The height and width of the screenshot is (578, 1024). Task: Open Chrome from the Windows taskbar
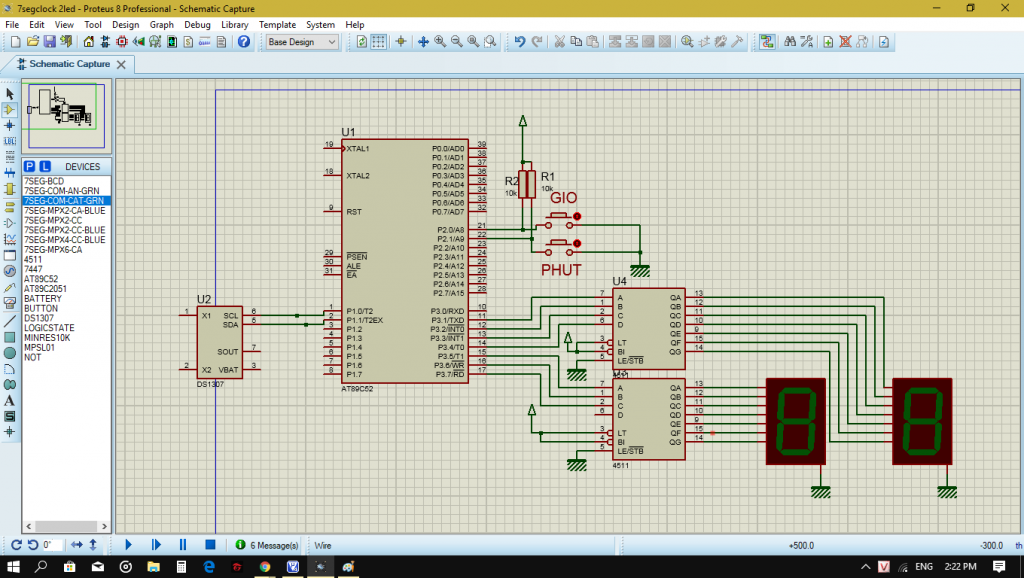click(x=265, y=567)
